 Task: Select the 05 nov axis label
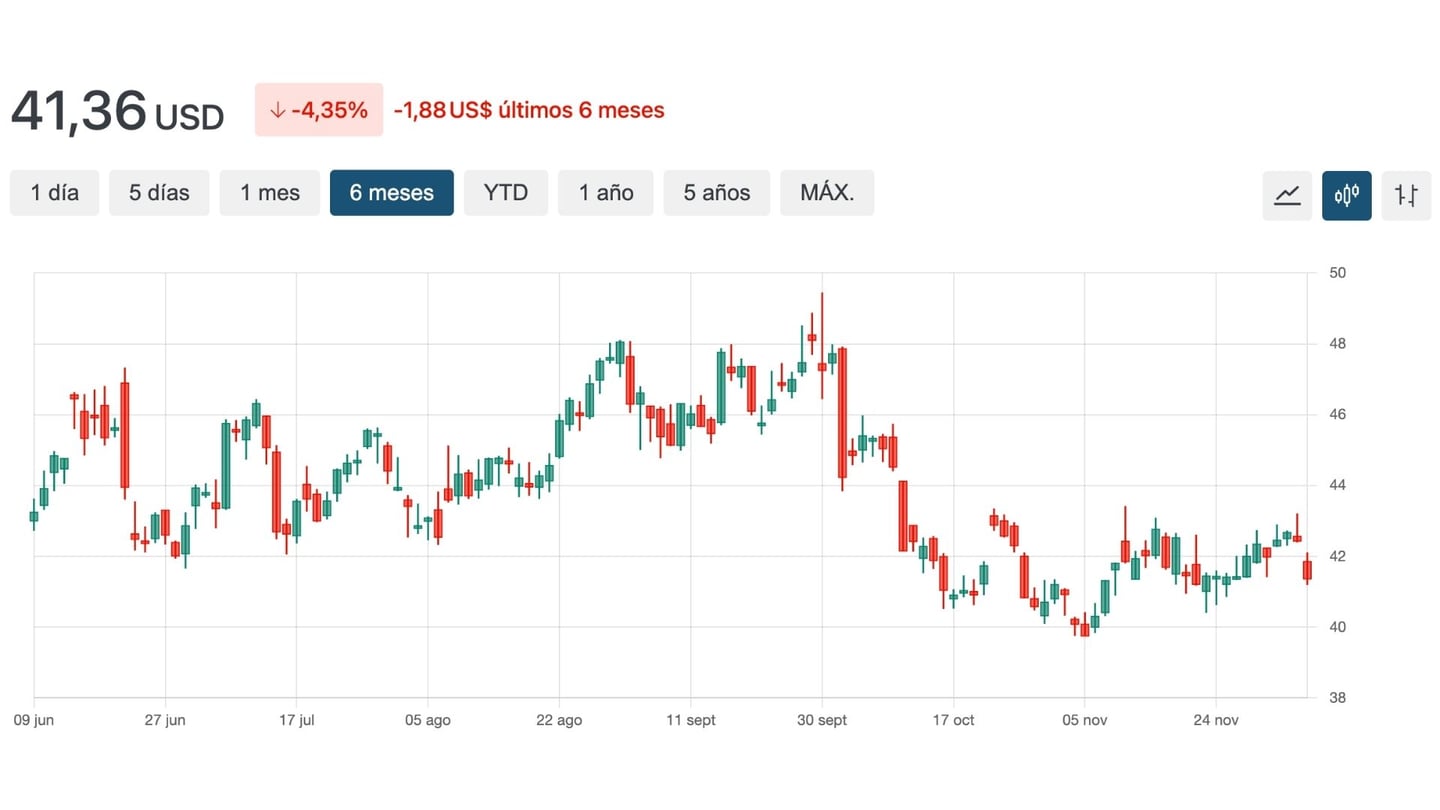(x=1084, y=719)
